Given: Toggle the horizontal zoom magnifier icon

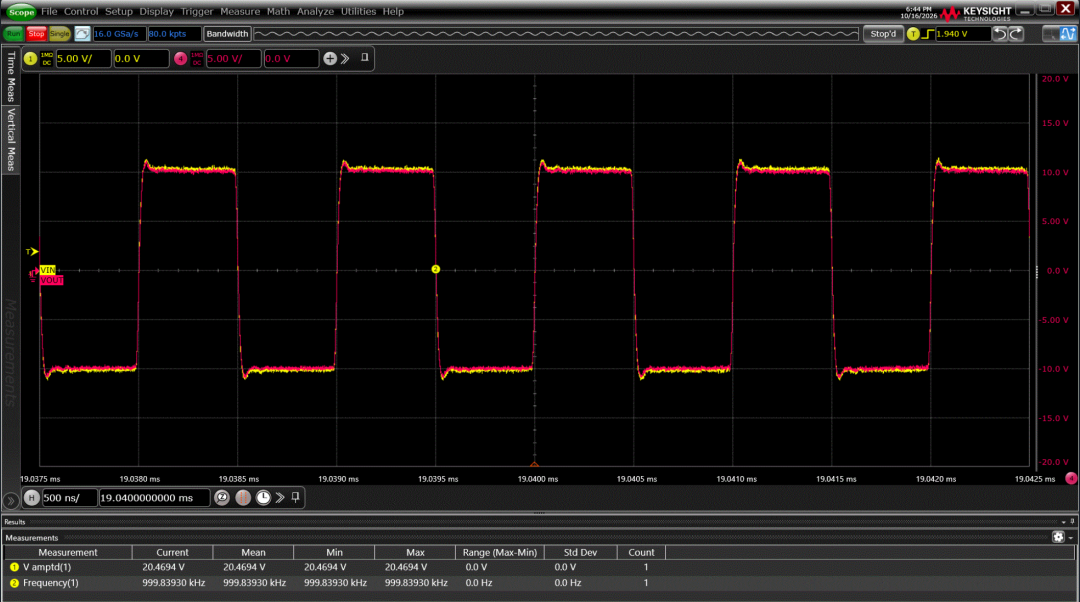Looking at the screenshot, I should pyautogui.click(x=222, y=497).
